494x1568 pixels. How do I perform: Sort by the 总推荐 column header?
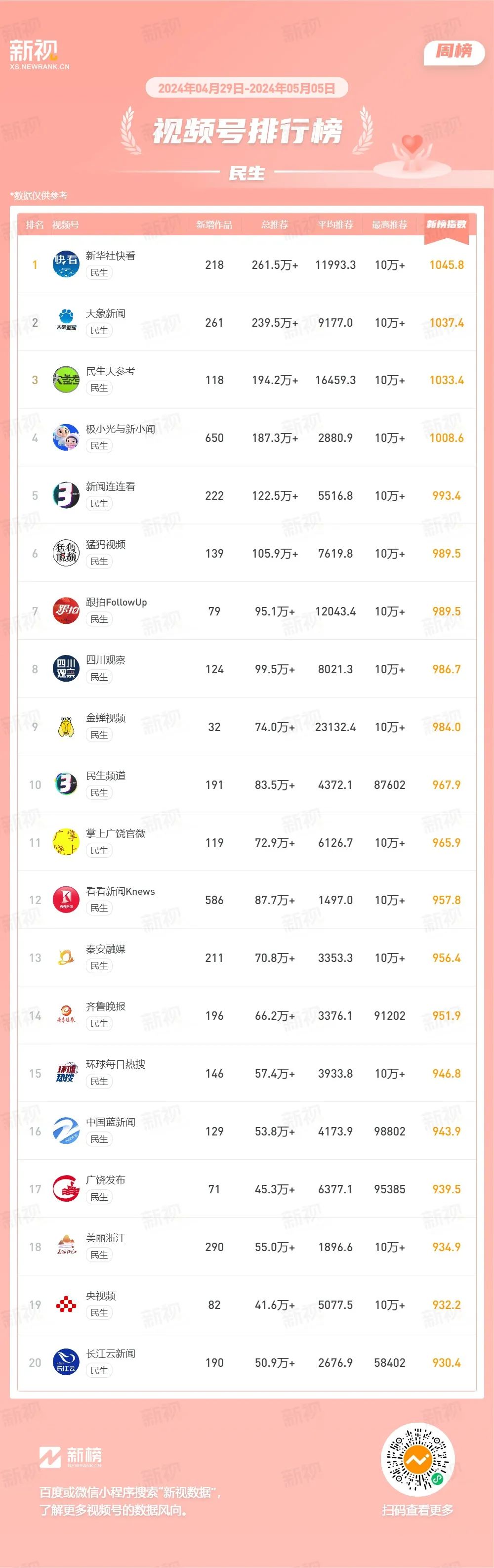[x=274, y=224]
